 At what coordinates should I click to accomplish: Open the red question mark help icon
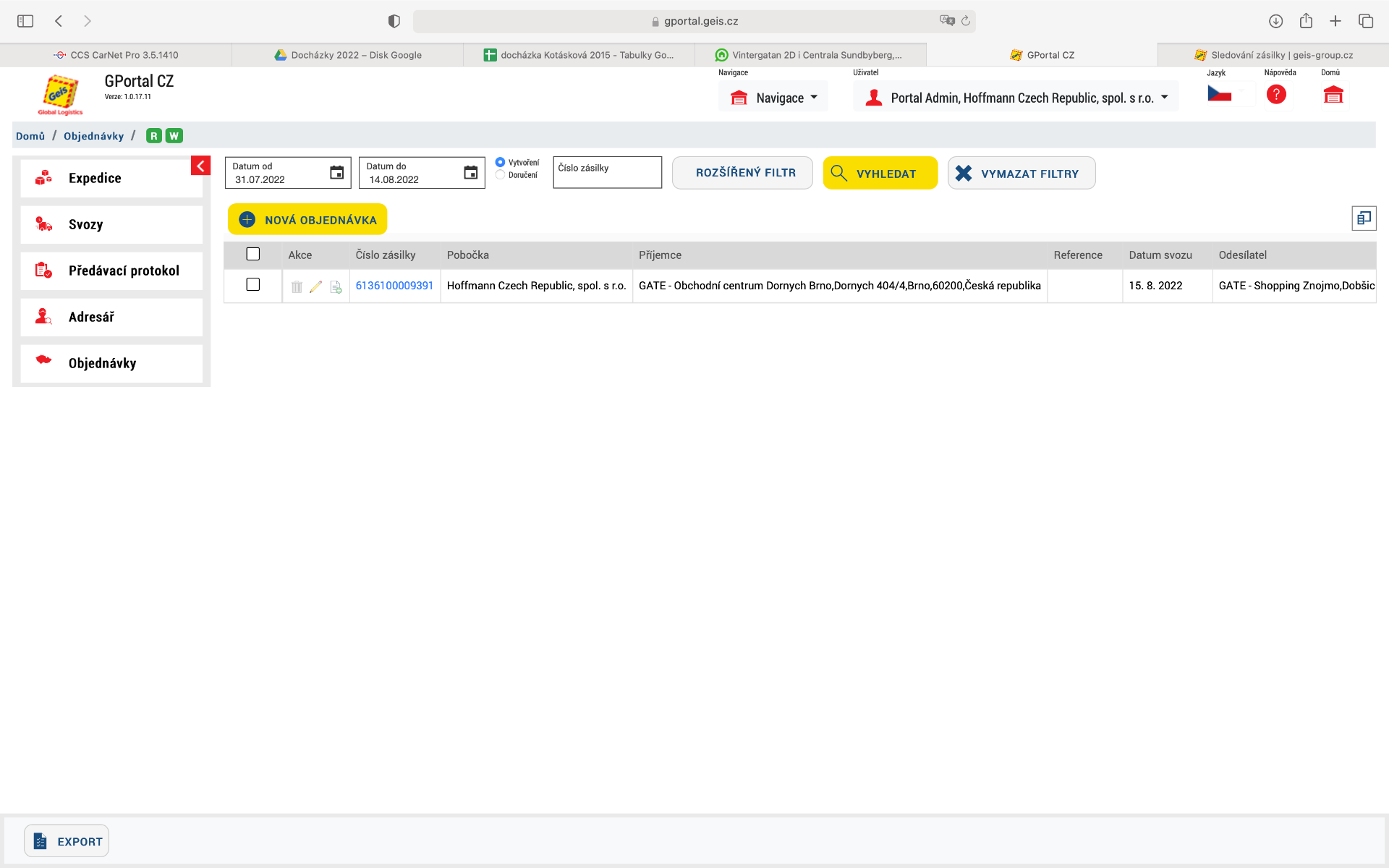pos(1276,95)
